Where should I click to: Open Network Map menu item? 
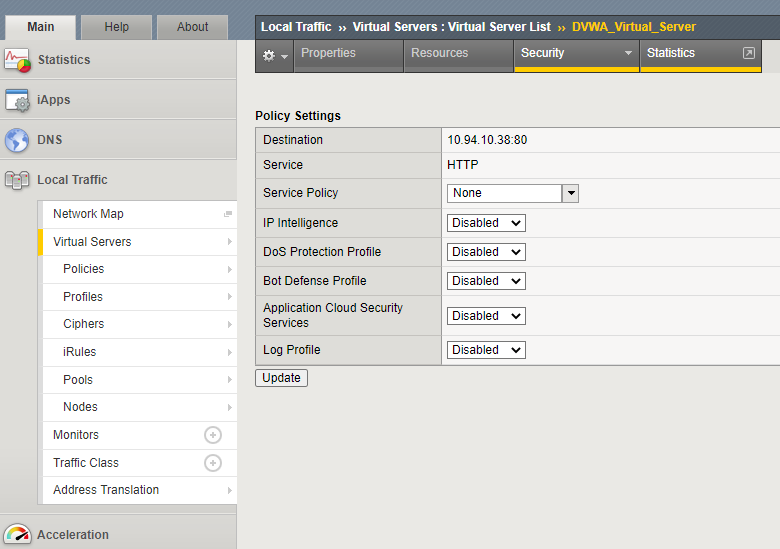point(140,214)
